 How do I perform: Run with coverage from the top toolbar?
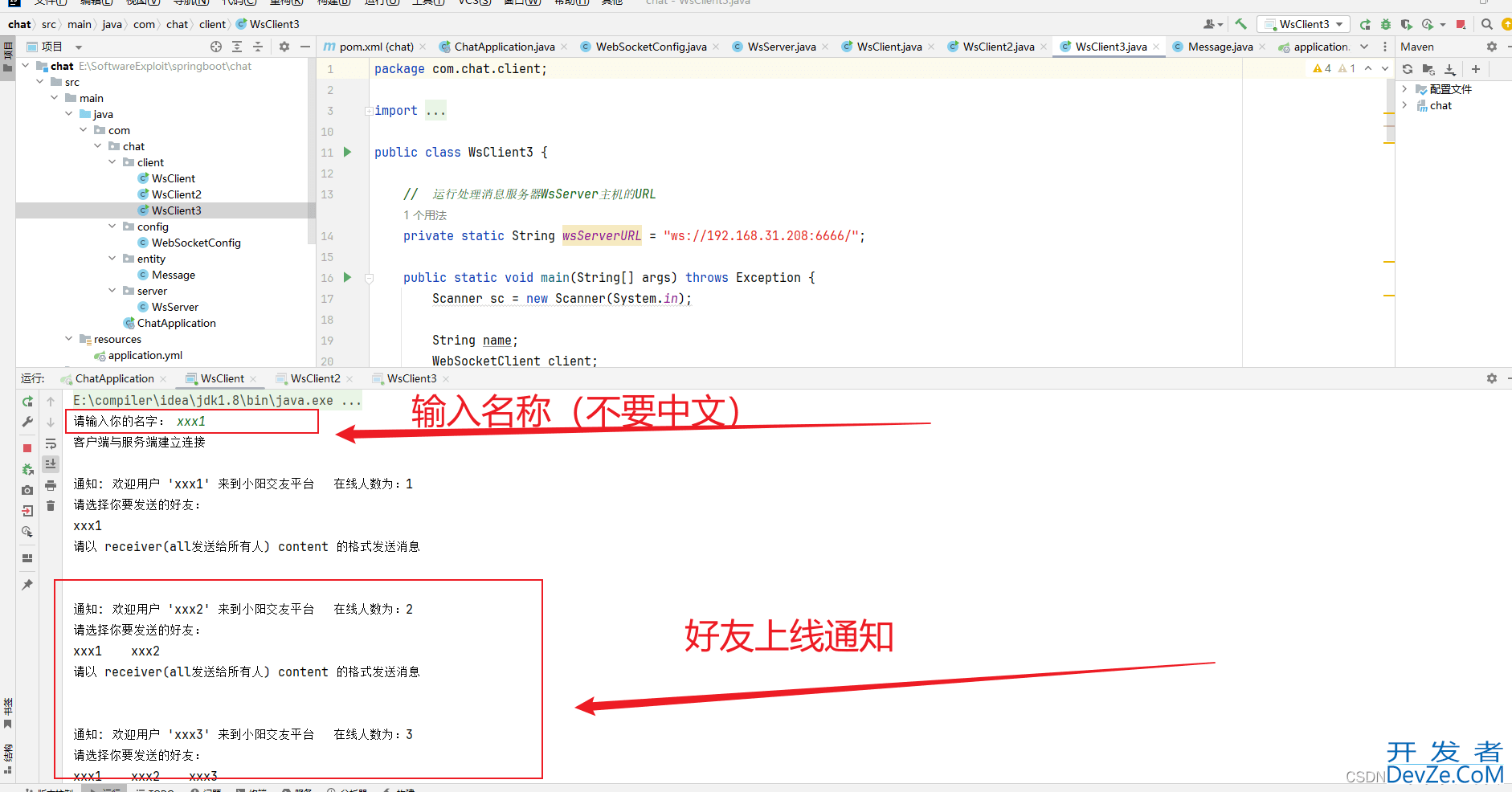pyautogui.click(x=1407, y=24)
